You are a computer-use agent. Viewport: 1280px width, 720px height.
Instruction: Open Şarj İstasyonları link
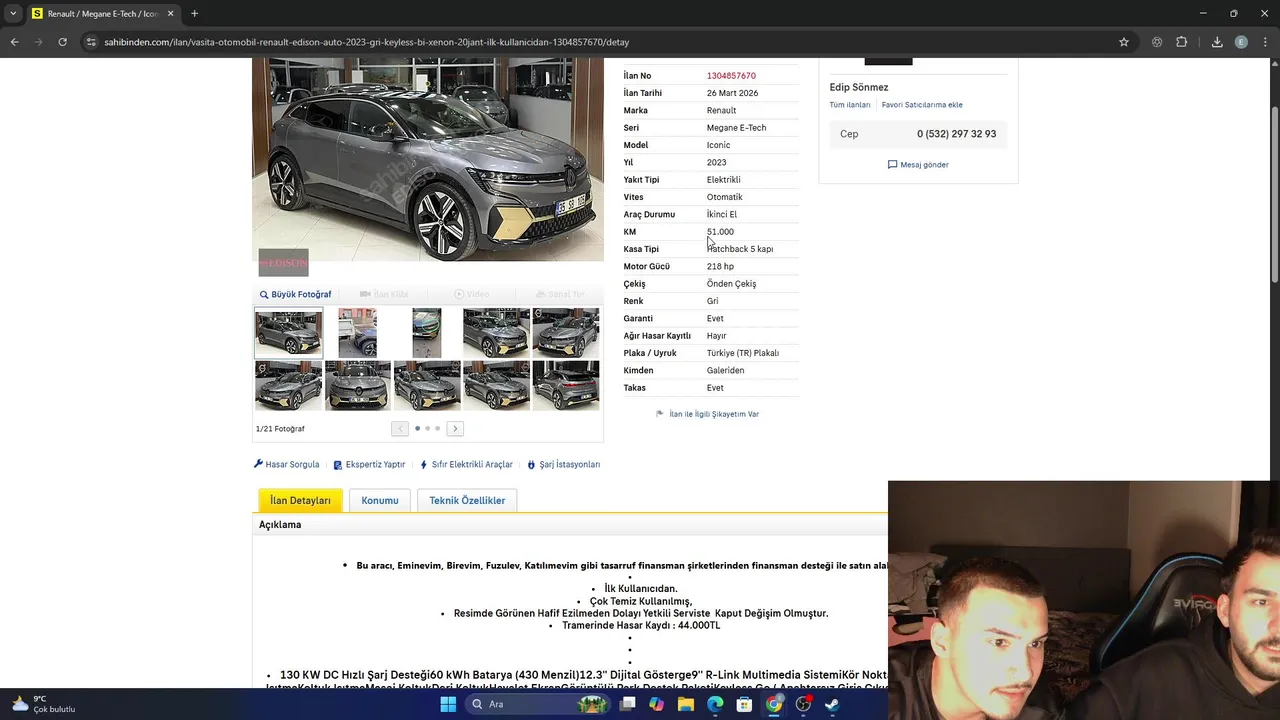coord(564,464)
